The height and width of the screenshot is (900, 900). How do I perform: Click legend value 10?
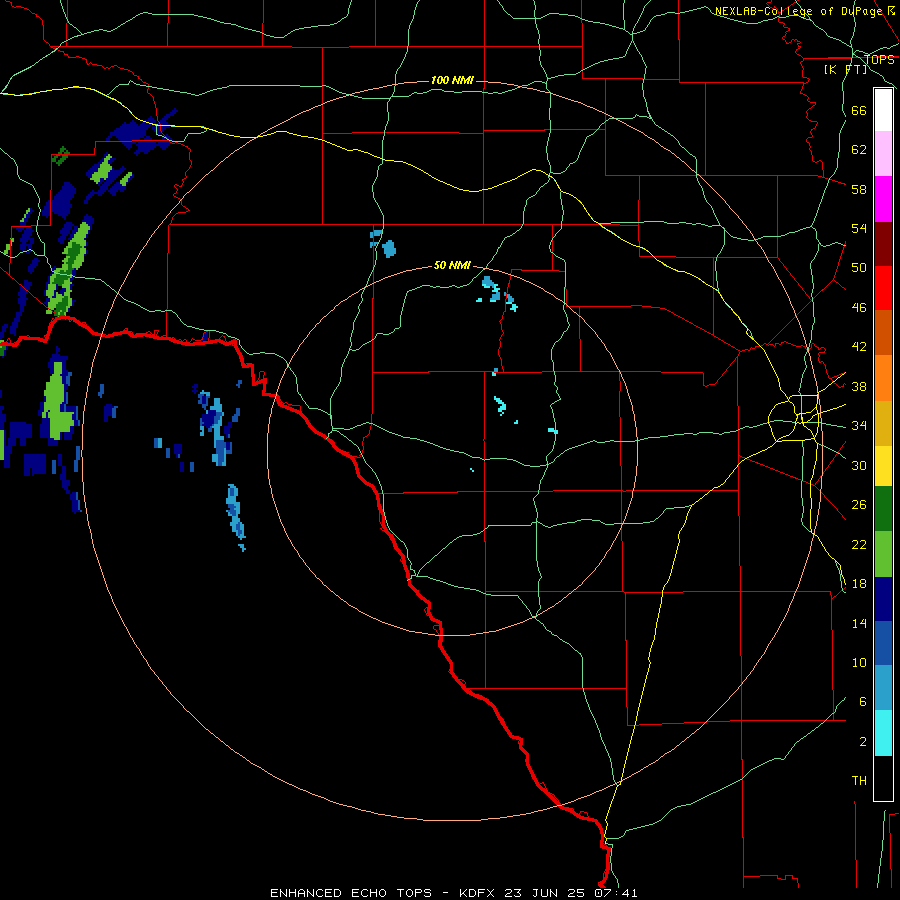point(859,663)
